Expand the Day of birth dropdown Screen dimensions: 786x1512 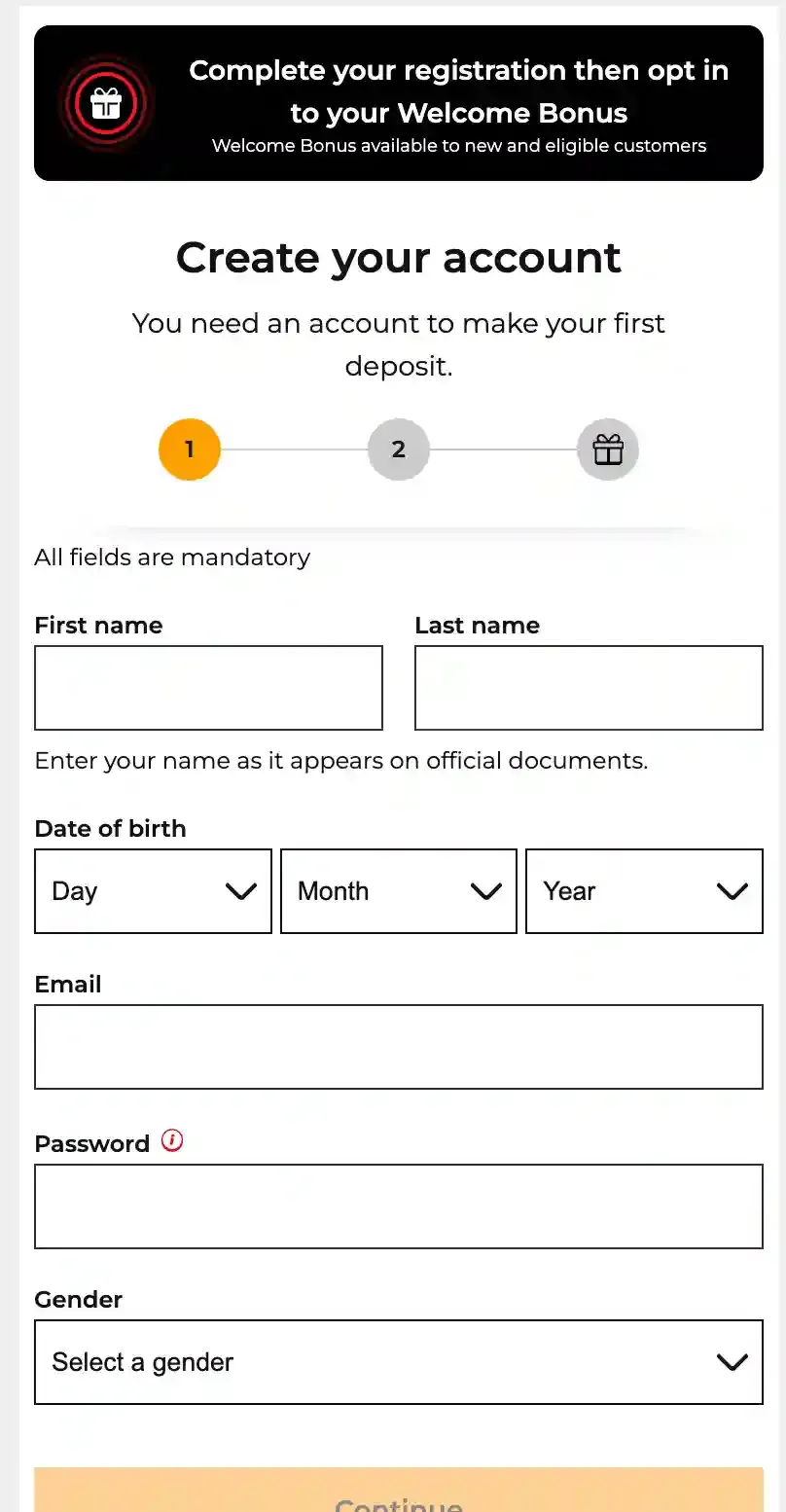153,891
